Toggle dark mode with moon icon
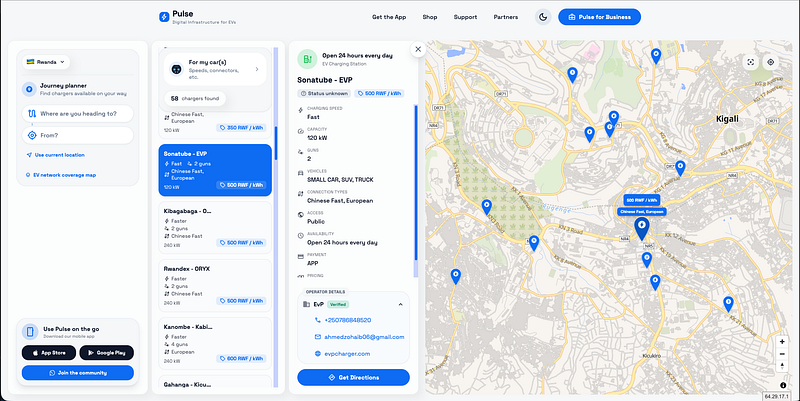This screenshot has width=800, height=401. coord(543,17)
